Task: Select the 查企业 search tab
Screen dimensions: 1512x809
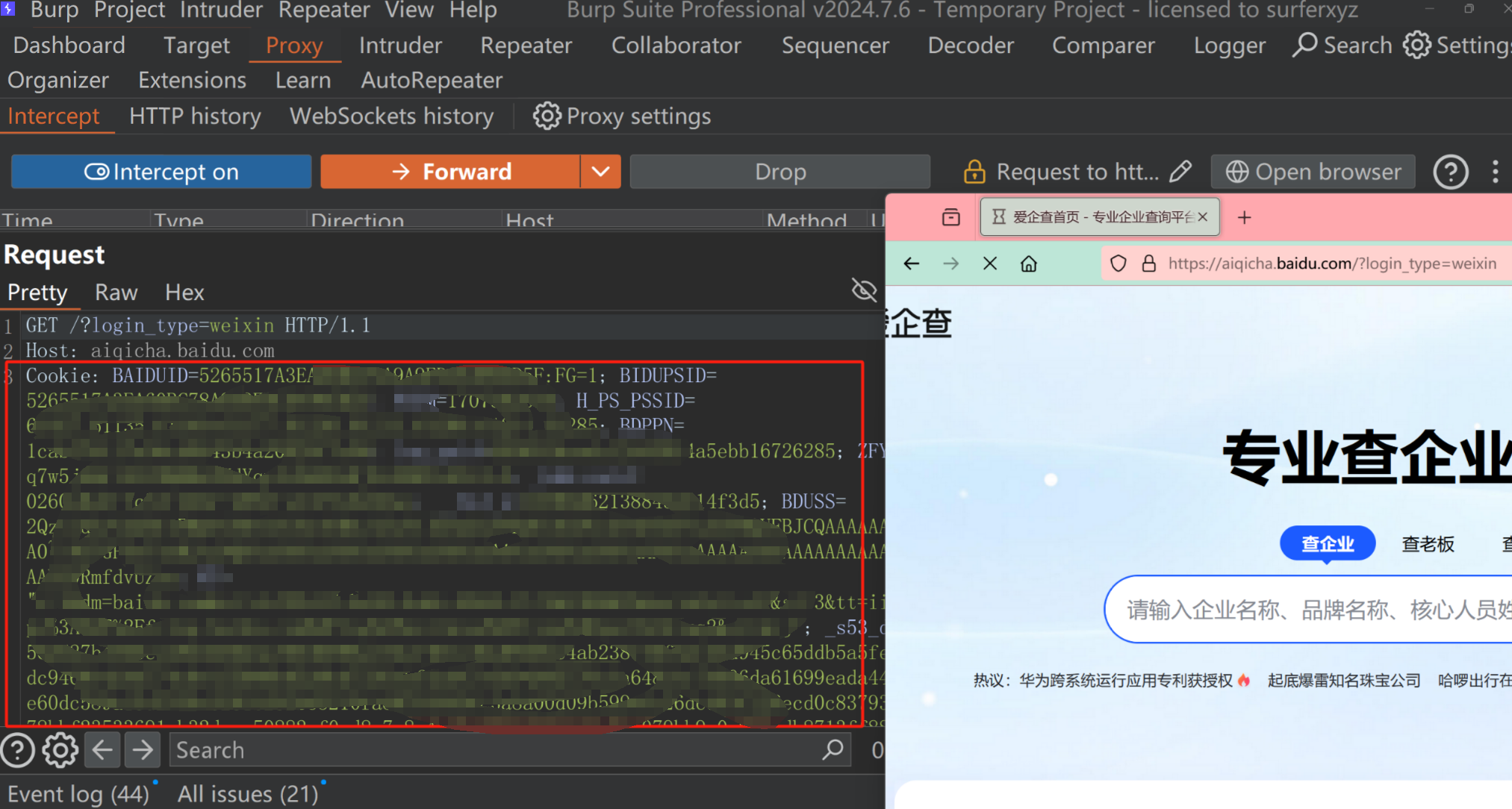Action: click(x=1328, y=544)
